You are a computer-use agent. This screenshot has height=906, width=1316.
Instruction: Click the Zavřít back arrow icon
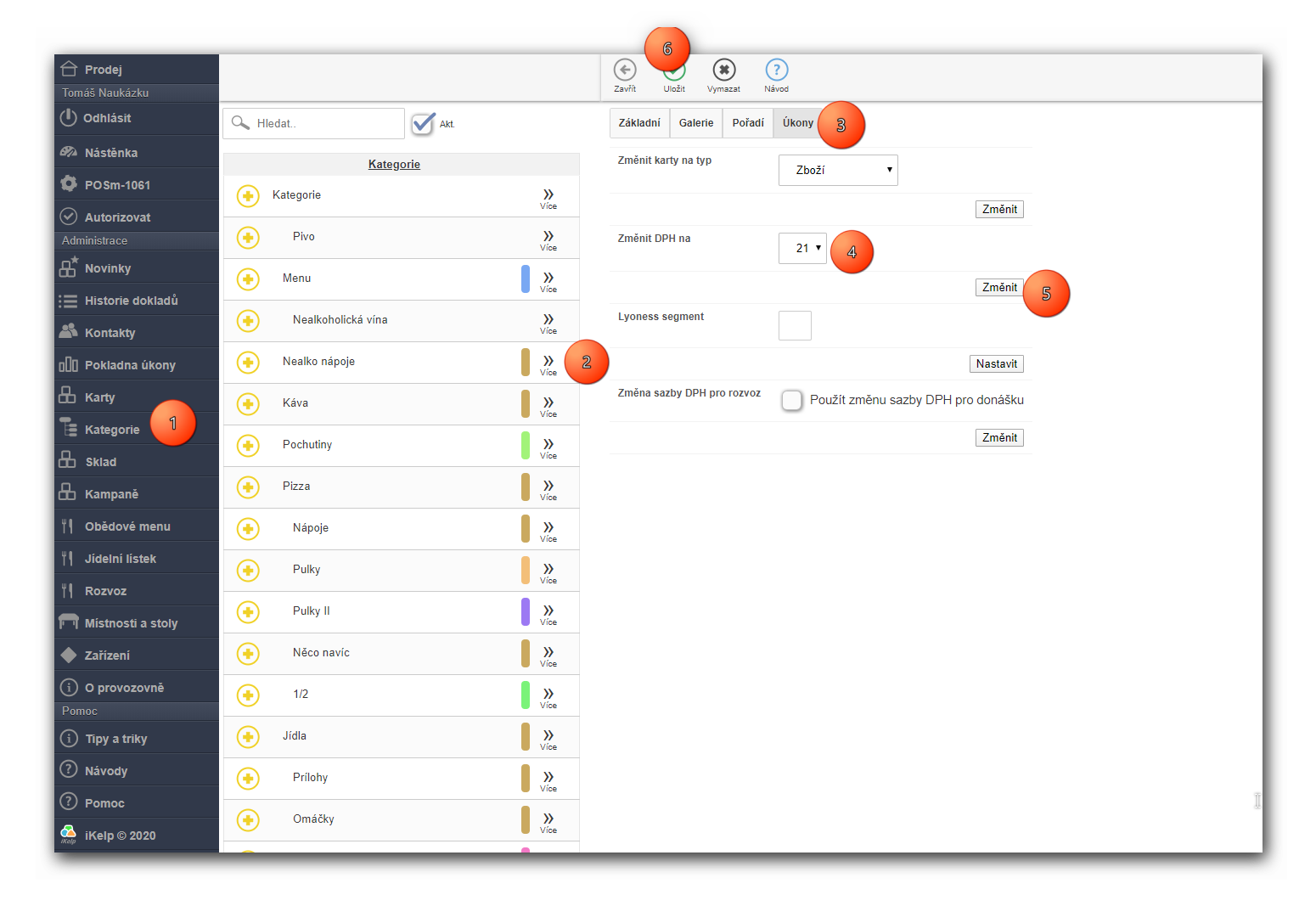(x=625, y=70)
